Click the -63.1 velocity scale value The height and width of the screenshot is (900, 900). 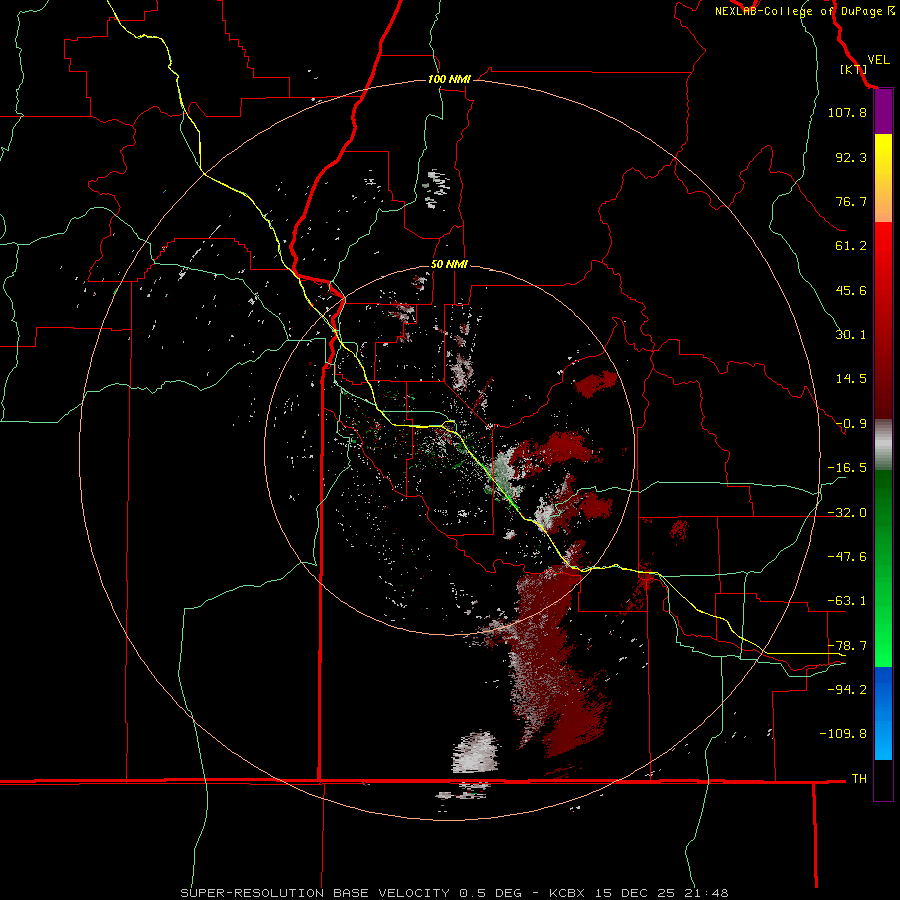[x=847, y=601]
